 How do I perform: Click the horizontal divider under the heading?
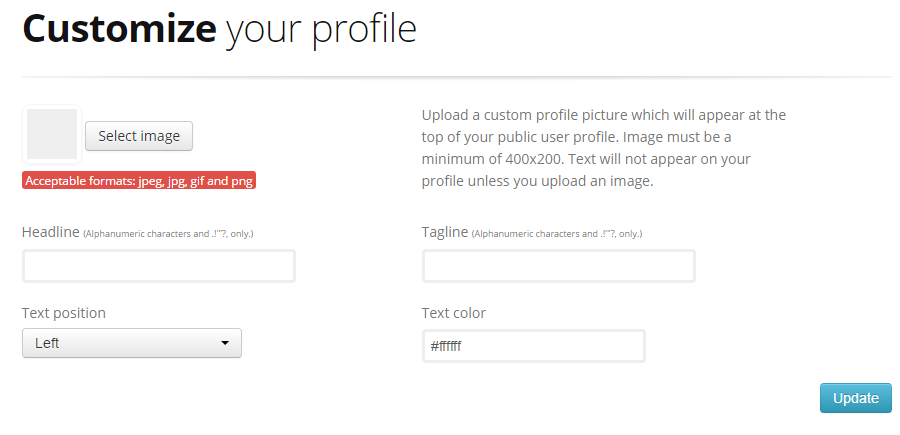pos(456,76)
